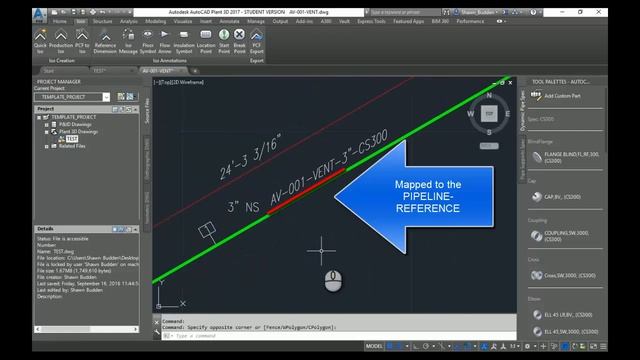Open the AutoCAD application menu logo

(x=39, y=15)
